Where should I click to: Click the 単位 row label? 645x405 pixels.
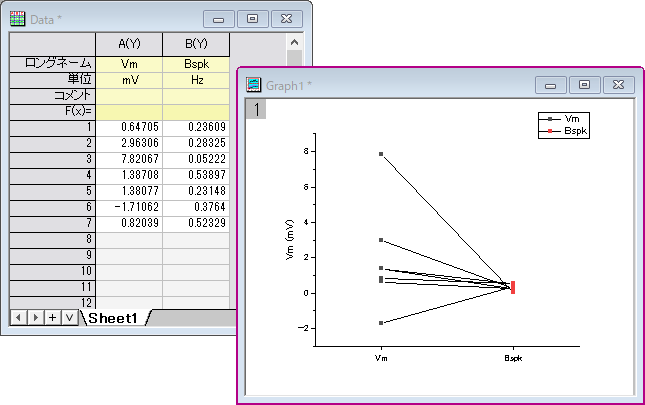(x=52, y=80)
